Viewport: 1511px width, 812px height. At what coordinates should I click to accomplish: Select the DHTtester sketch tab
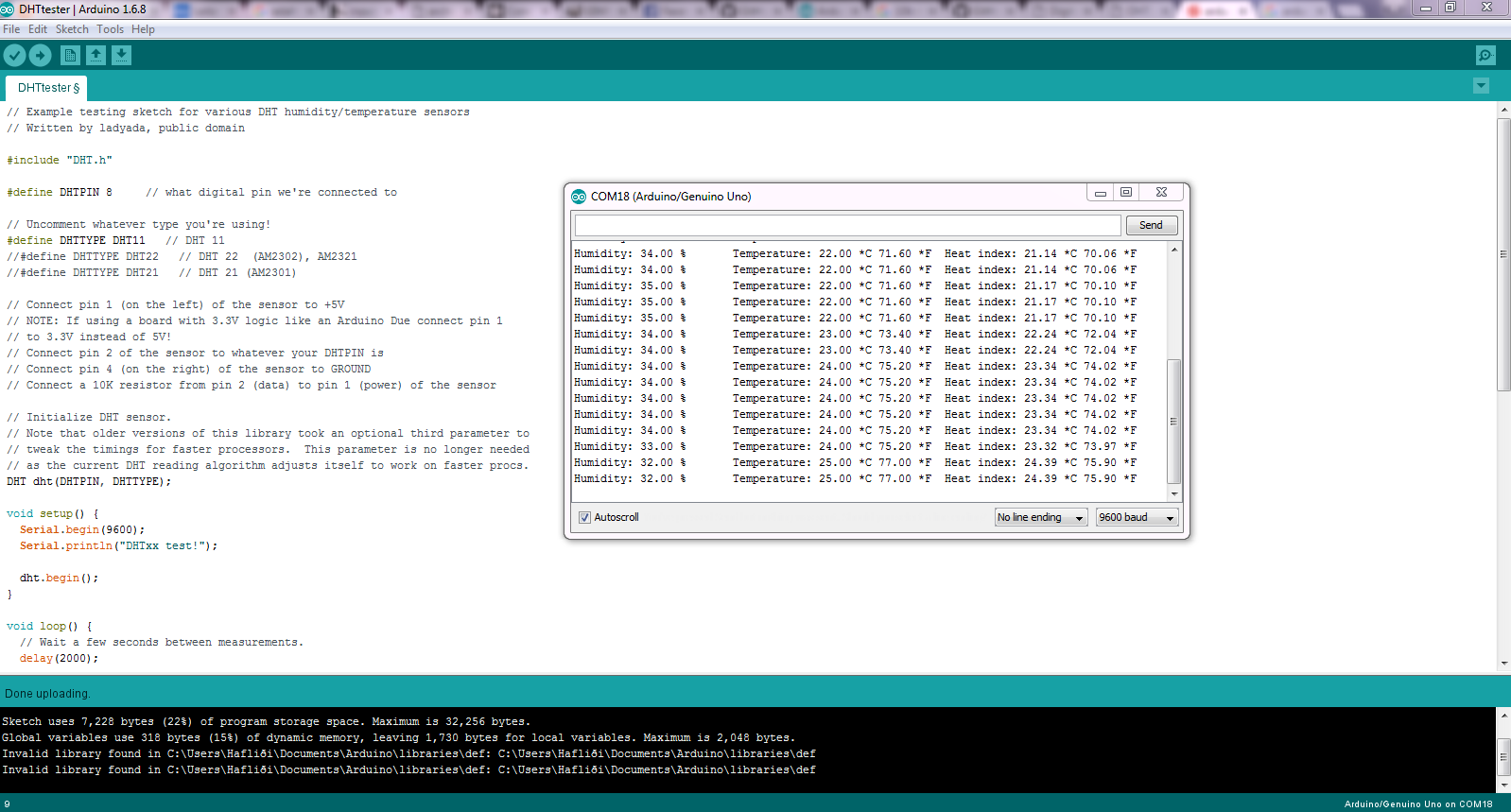coord(47,88)
